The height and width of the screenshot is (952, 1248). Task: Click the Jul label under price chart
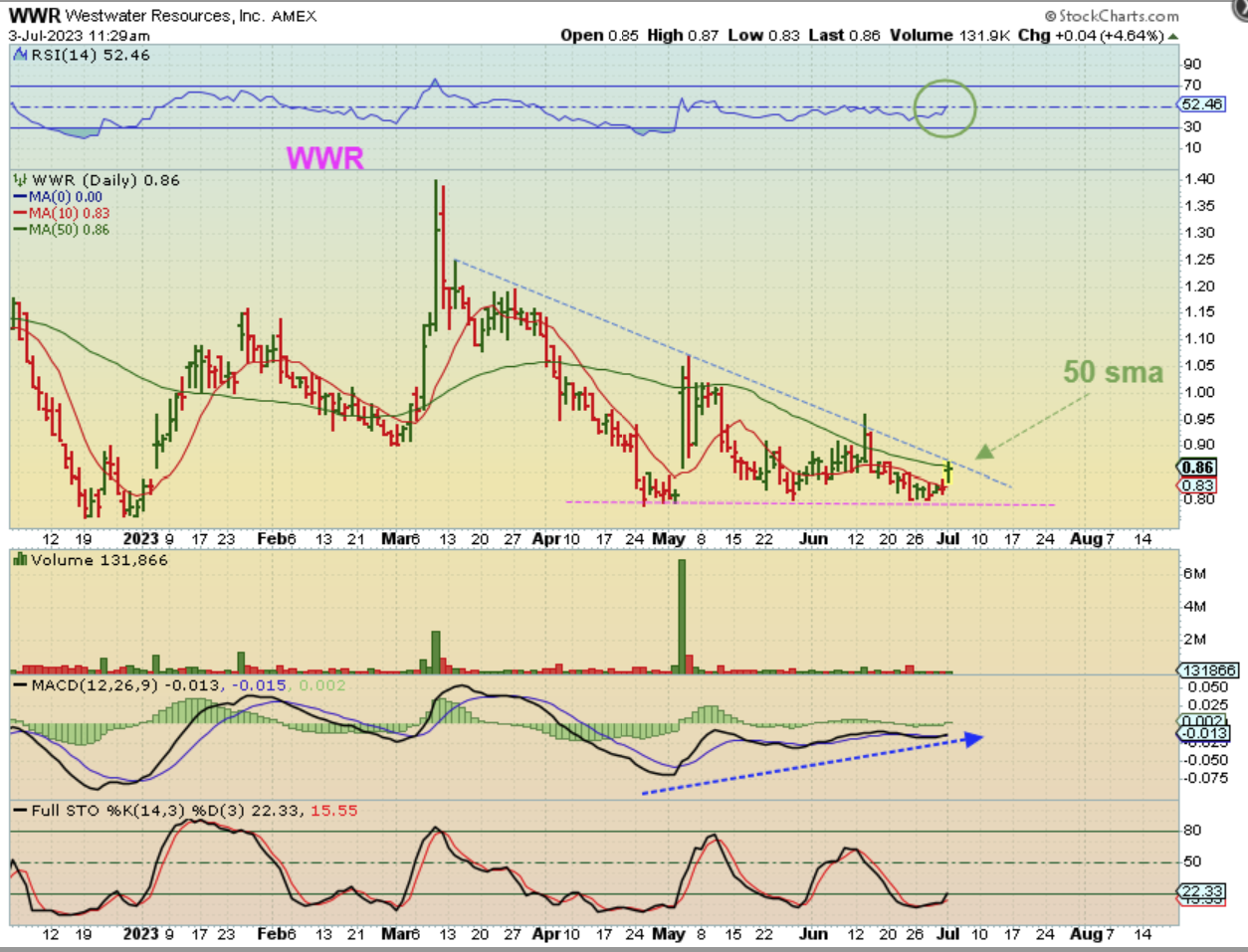[x=948, y=539]
